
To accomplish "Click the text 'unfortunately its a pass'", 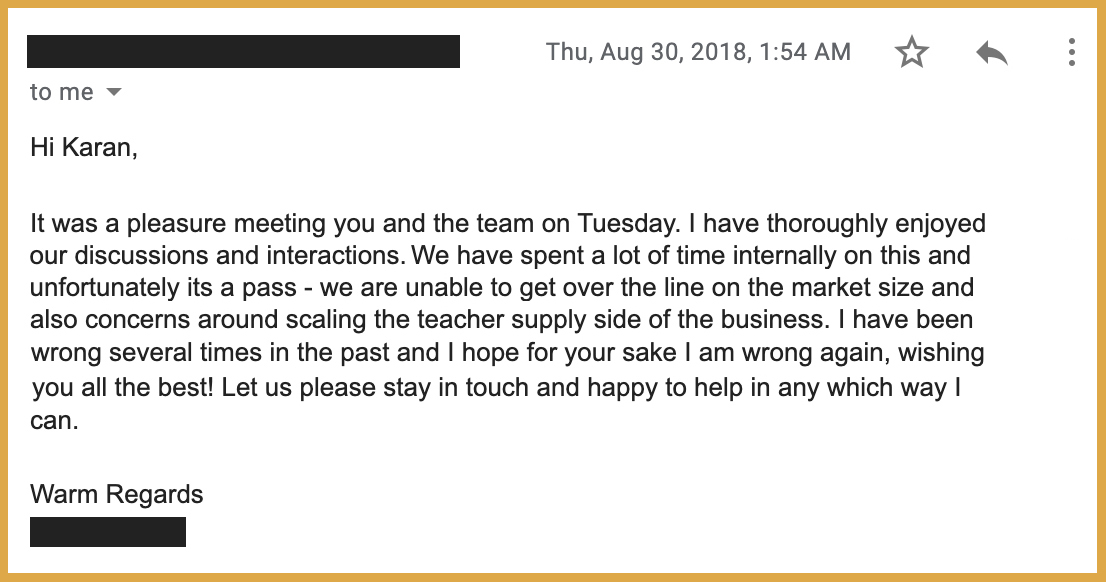I will pyautogui.click(x=163, y=289).
